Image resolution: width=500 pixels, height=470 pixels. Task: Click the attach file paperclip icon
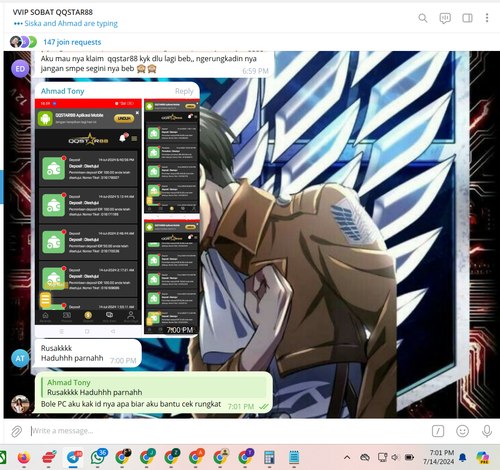pyautogui.click(x=16, y=431)
